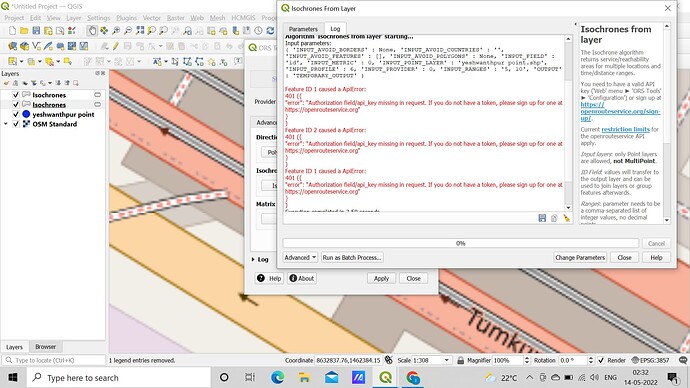Click the New Shapefile Layer icon
The height and width of the screenshot is (388, 690).
[x=37, y=46]
